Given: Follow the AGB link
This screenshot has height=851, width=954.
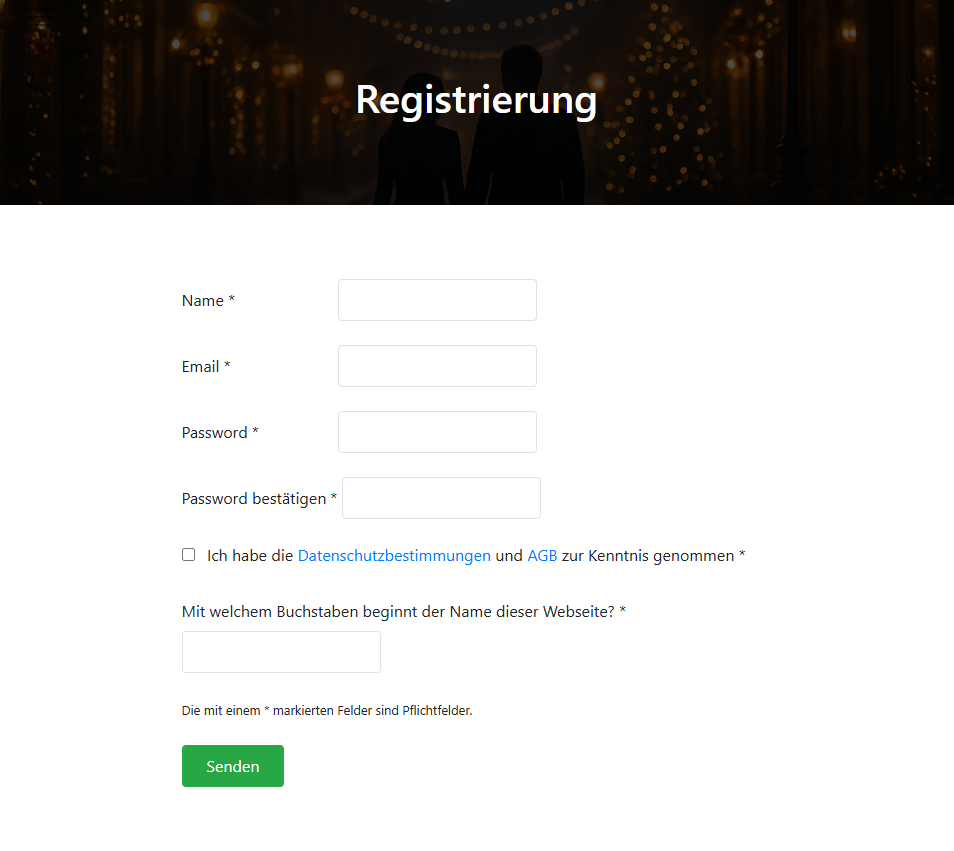Looking at the screenshot, I should click(542, 556).
